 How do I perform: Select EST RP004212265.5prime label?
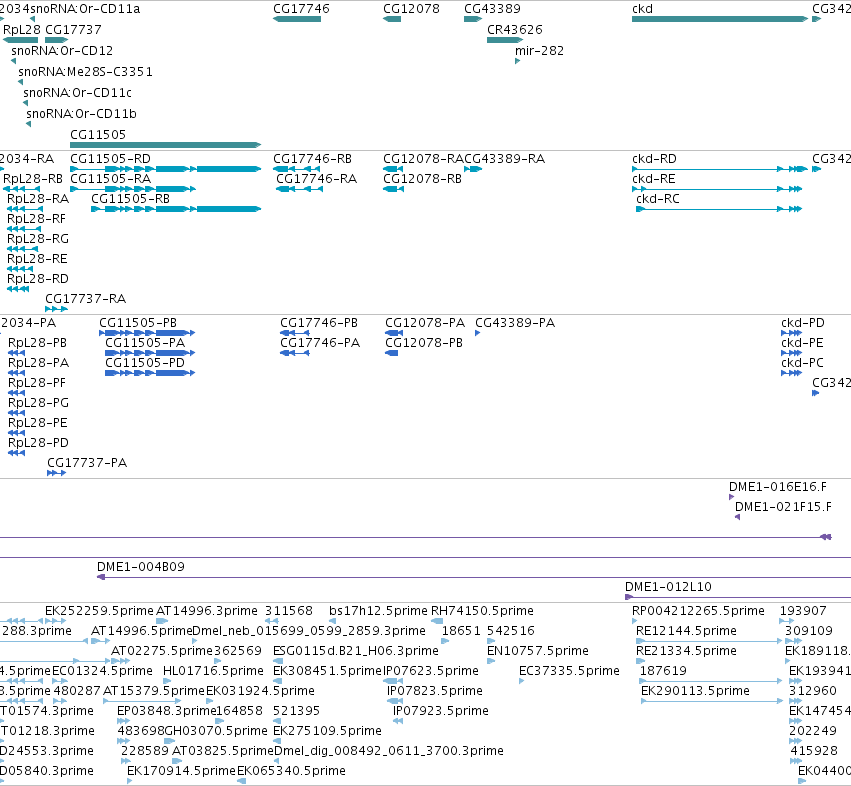tap(698, 611)
